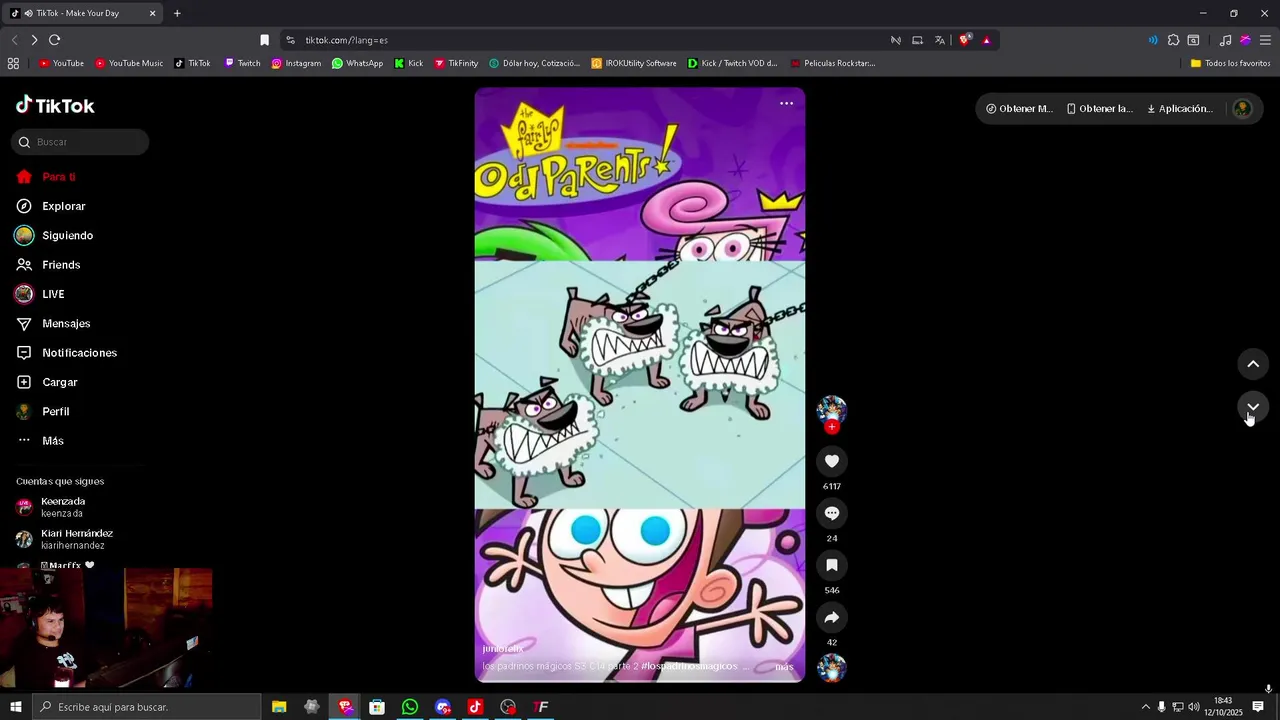
Task: Open Microsoft Store from the taskbar
Action: 377,707
